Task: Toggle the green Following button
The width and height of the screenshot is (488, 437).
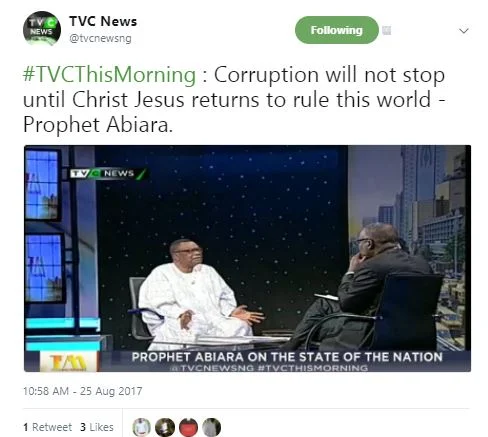Action: [x=337, y=30]
